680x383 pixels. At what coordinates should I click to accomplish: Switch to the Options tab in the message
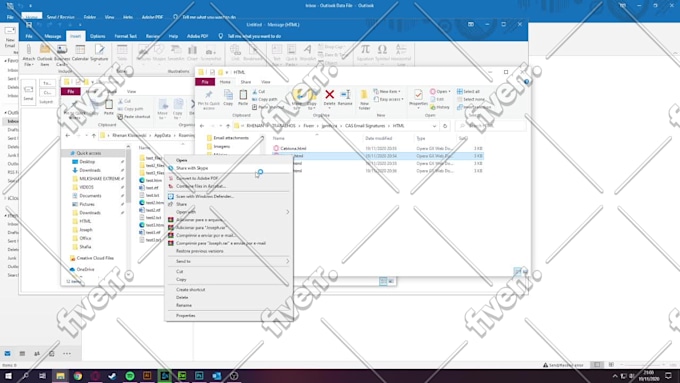click(98, 36)
